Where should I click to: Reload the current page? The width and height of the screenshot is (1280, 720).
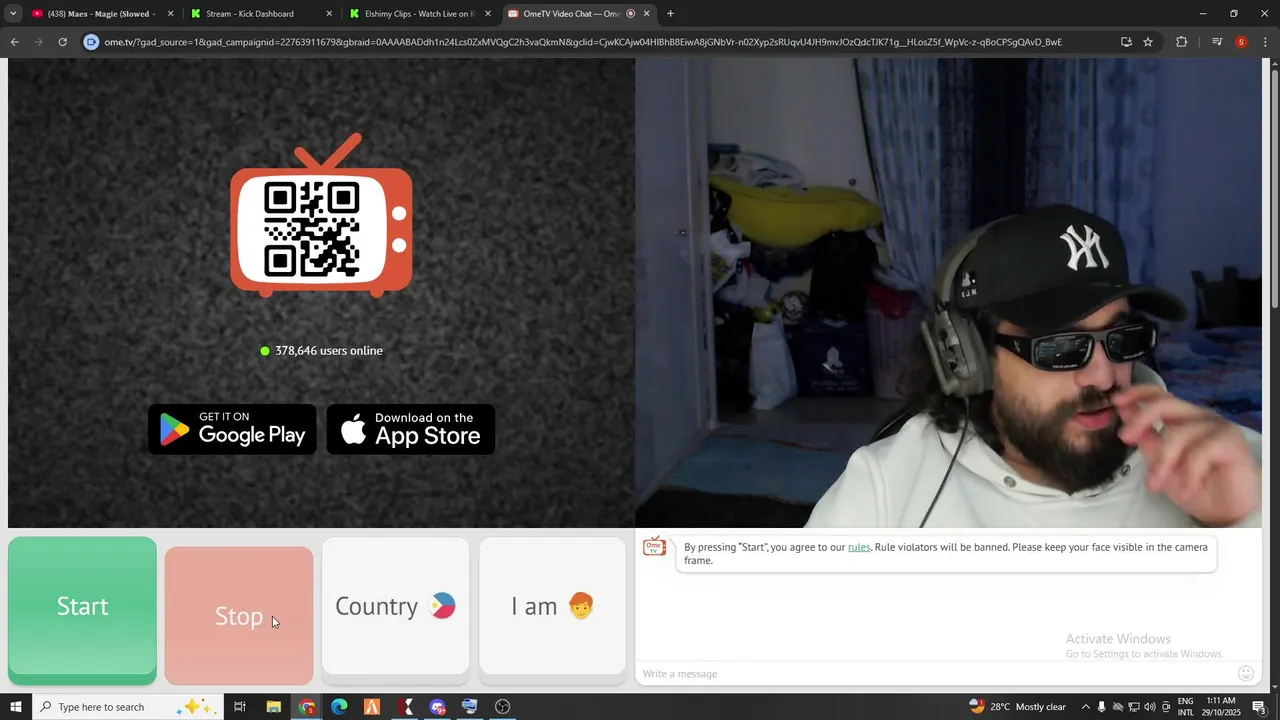(62, 42)
